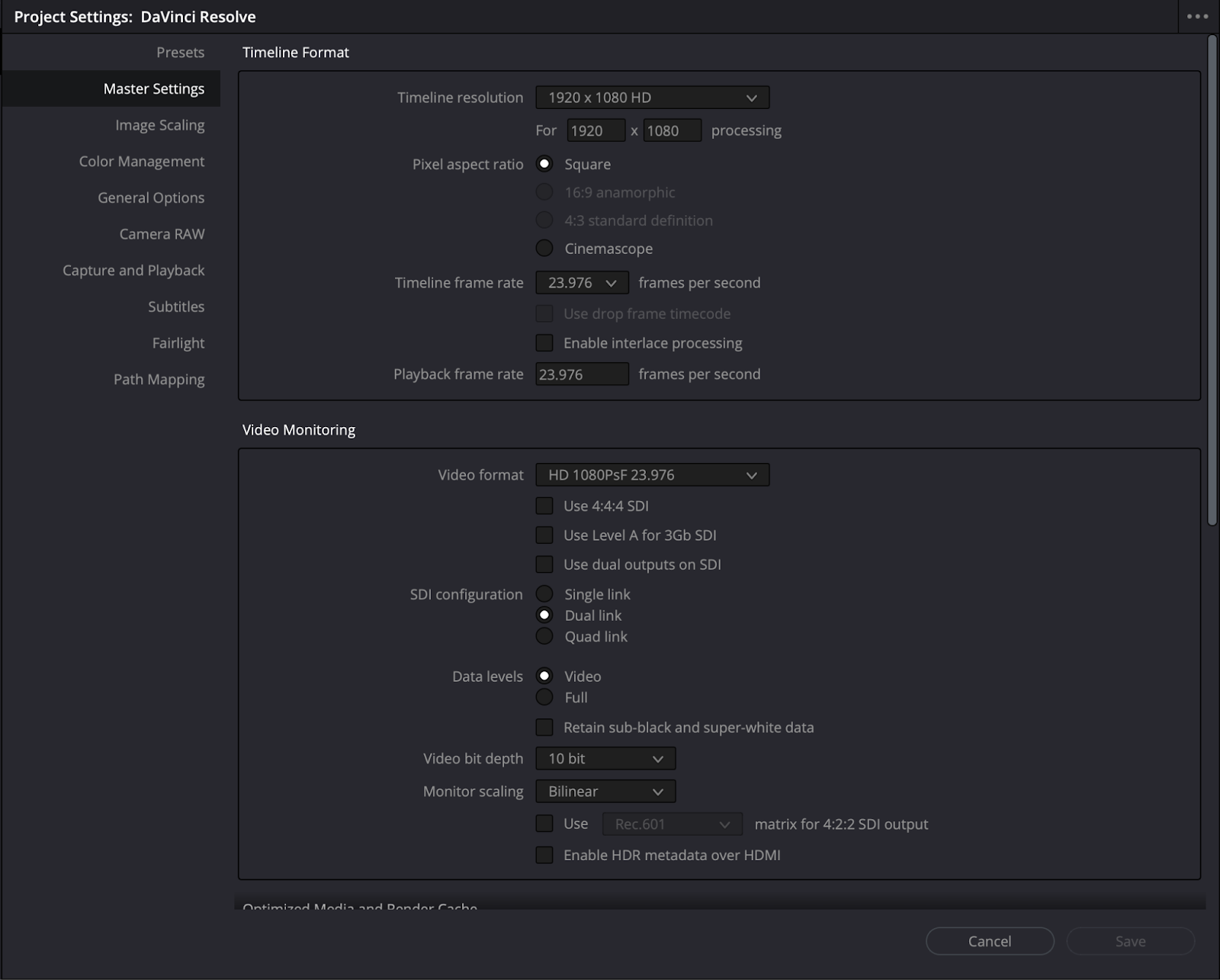Open the Color Management settings page

(x=141, y=161)
